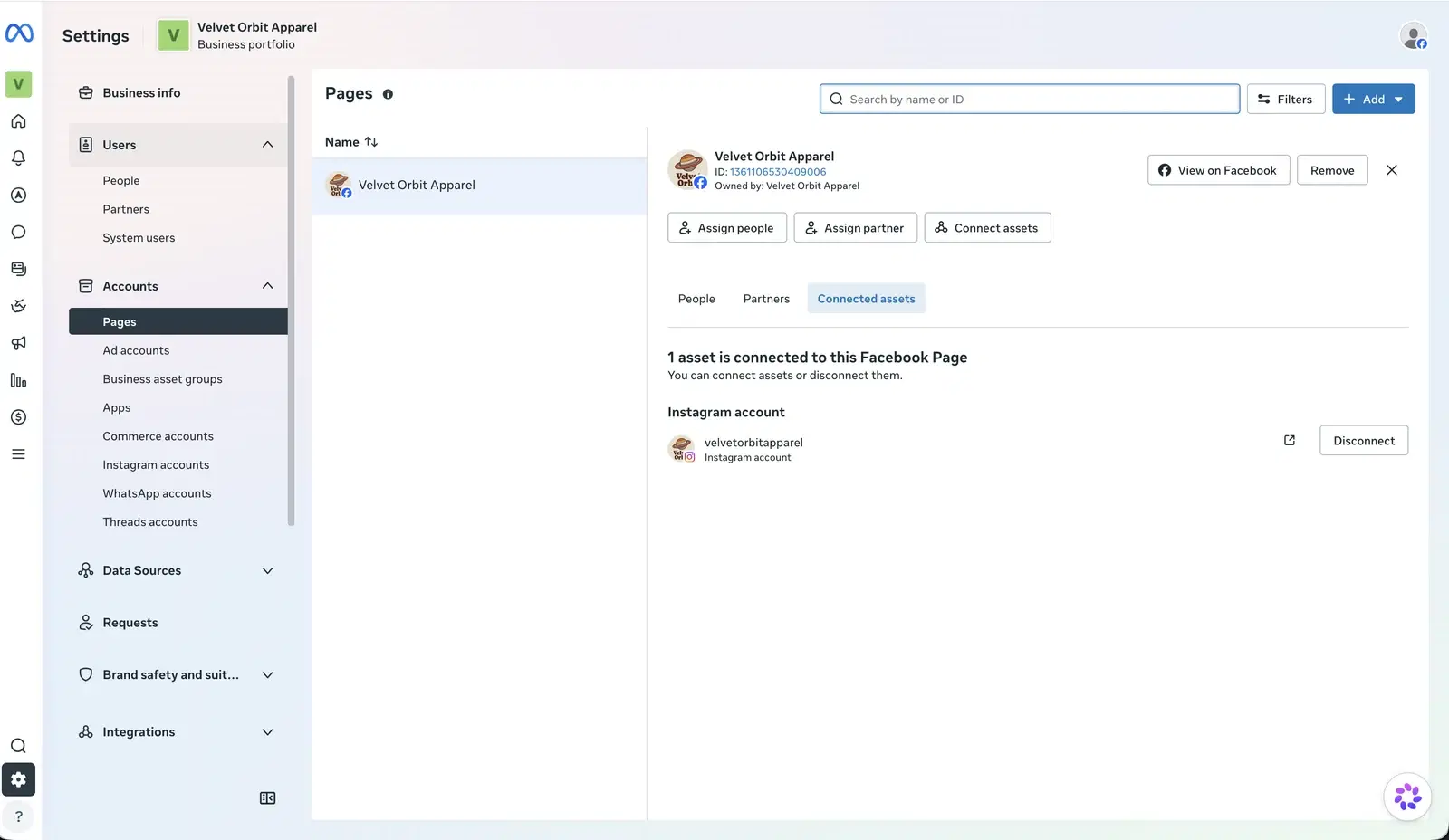Open content planner icon in rail
The height and width of the screenshot is (840, 1449).
[x=18, y=269]
